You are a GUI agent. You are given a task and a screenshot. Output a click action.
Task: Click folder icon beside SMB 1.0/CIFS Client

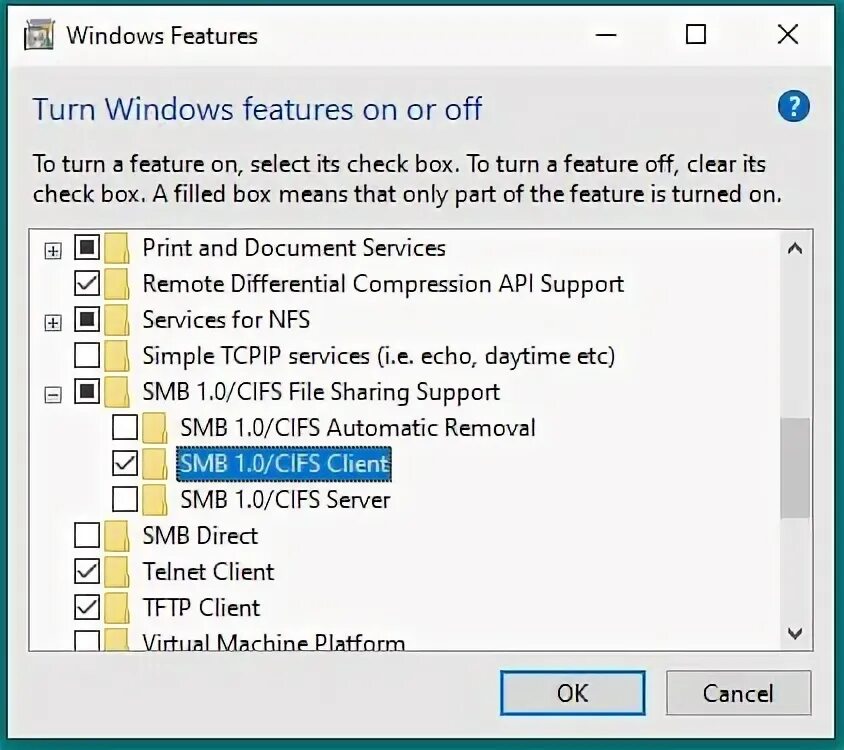(x=155, y=464)
